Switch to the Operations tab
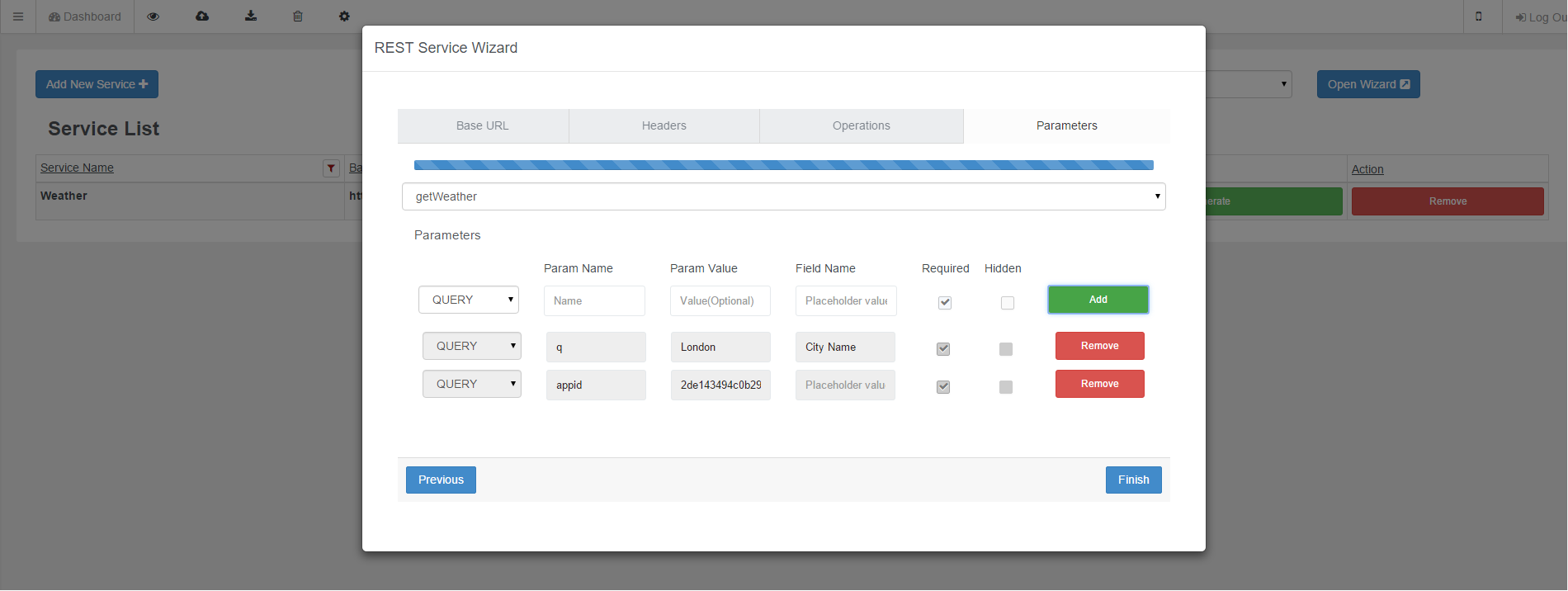The height and width of the screenshot is (591, 1568). tap(861, 125)
